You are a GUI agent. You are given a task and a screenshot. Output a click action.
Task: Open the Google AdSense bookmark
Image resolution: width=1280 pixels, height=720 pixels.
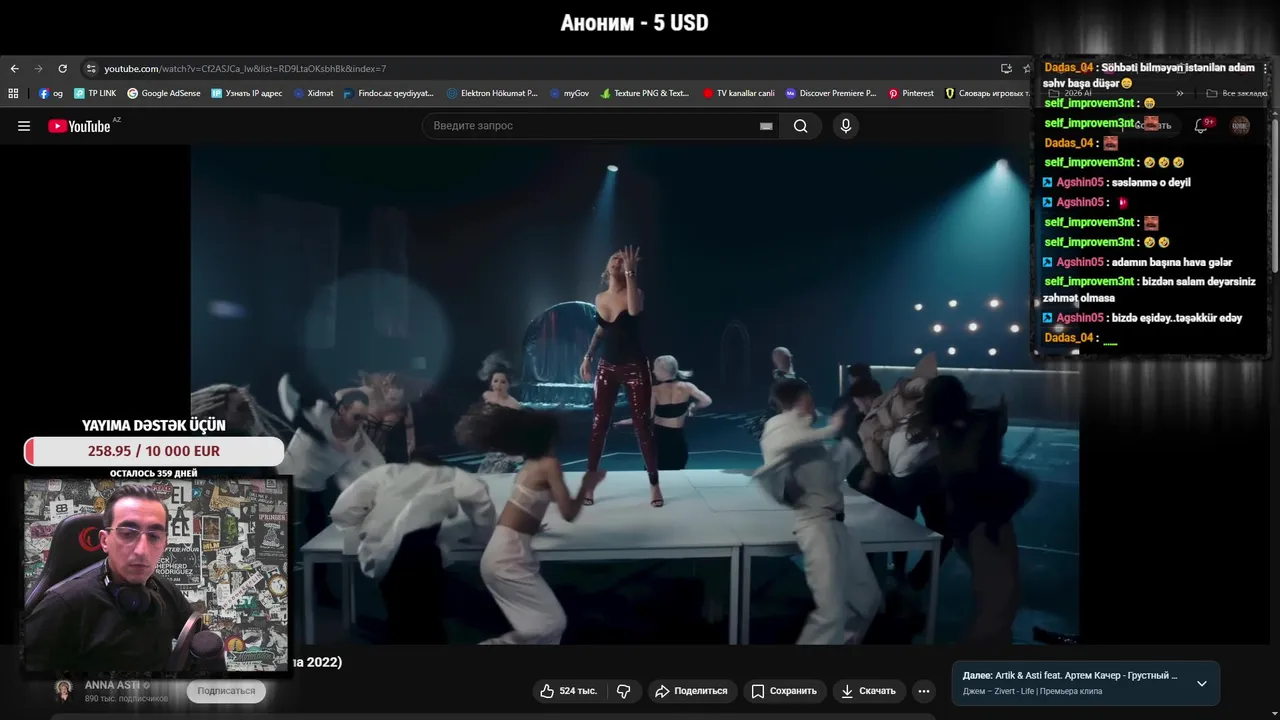(164, 93)
